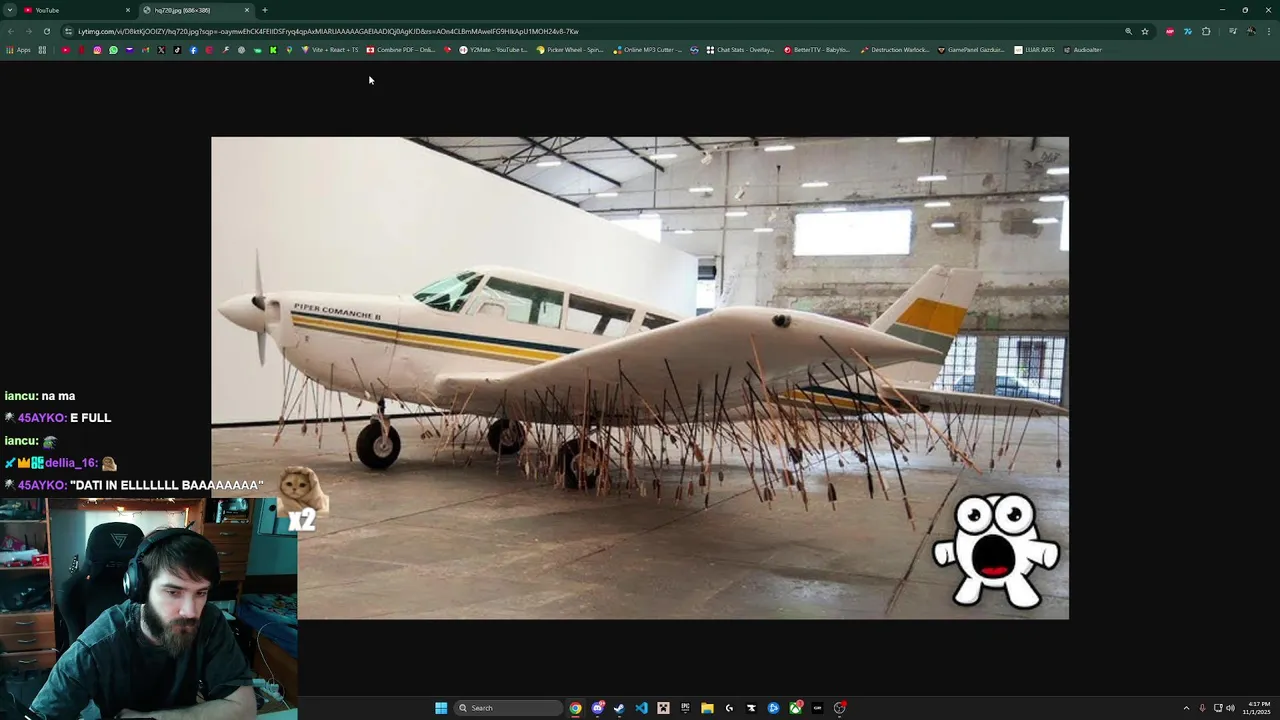Open the Facebook bookmark icon
The height and width of the screenshot is (720, 1280).
point(193,50)
